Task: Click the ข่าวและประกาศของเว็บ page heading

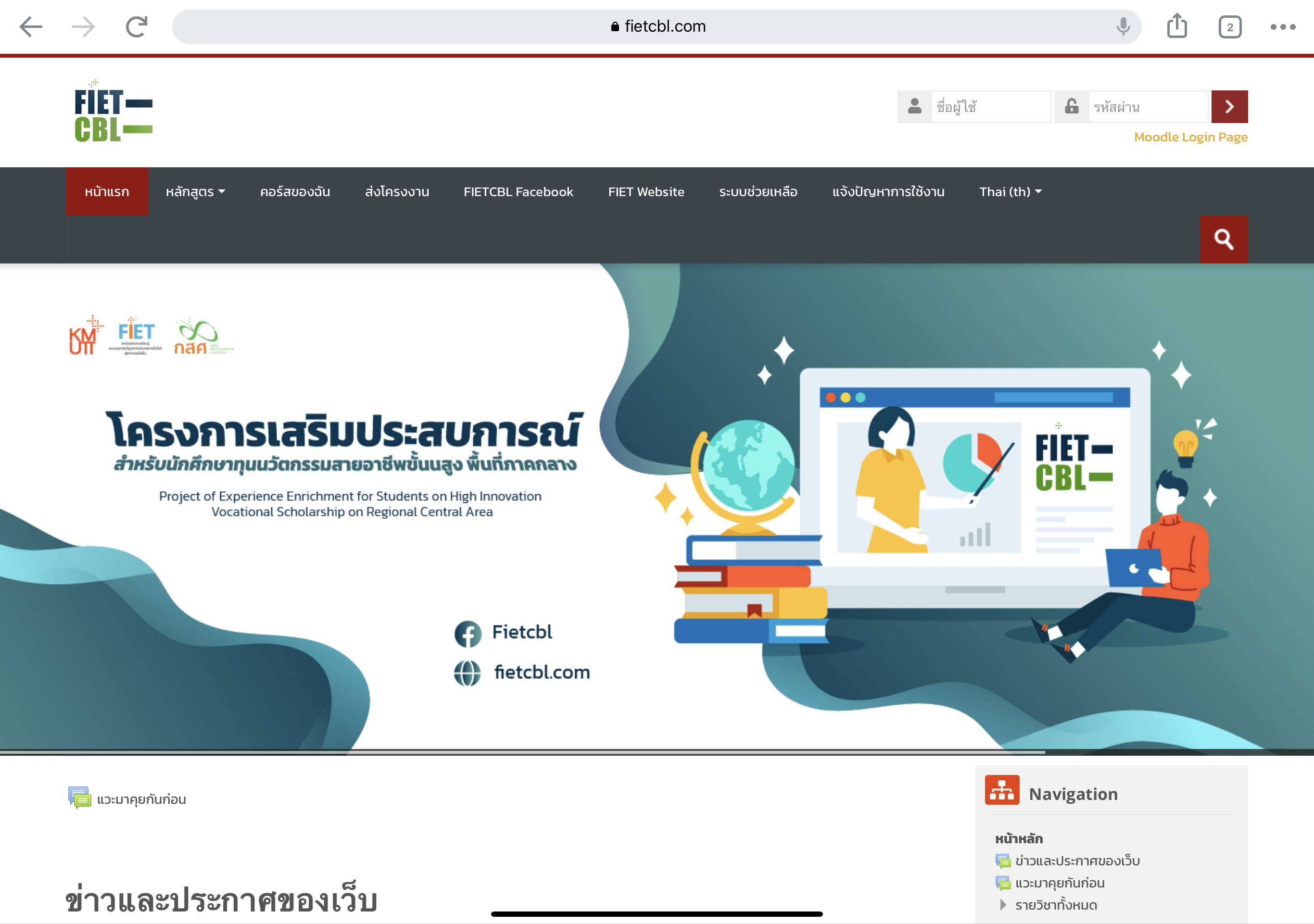Action: (x=221, y=898)
